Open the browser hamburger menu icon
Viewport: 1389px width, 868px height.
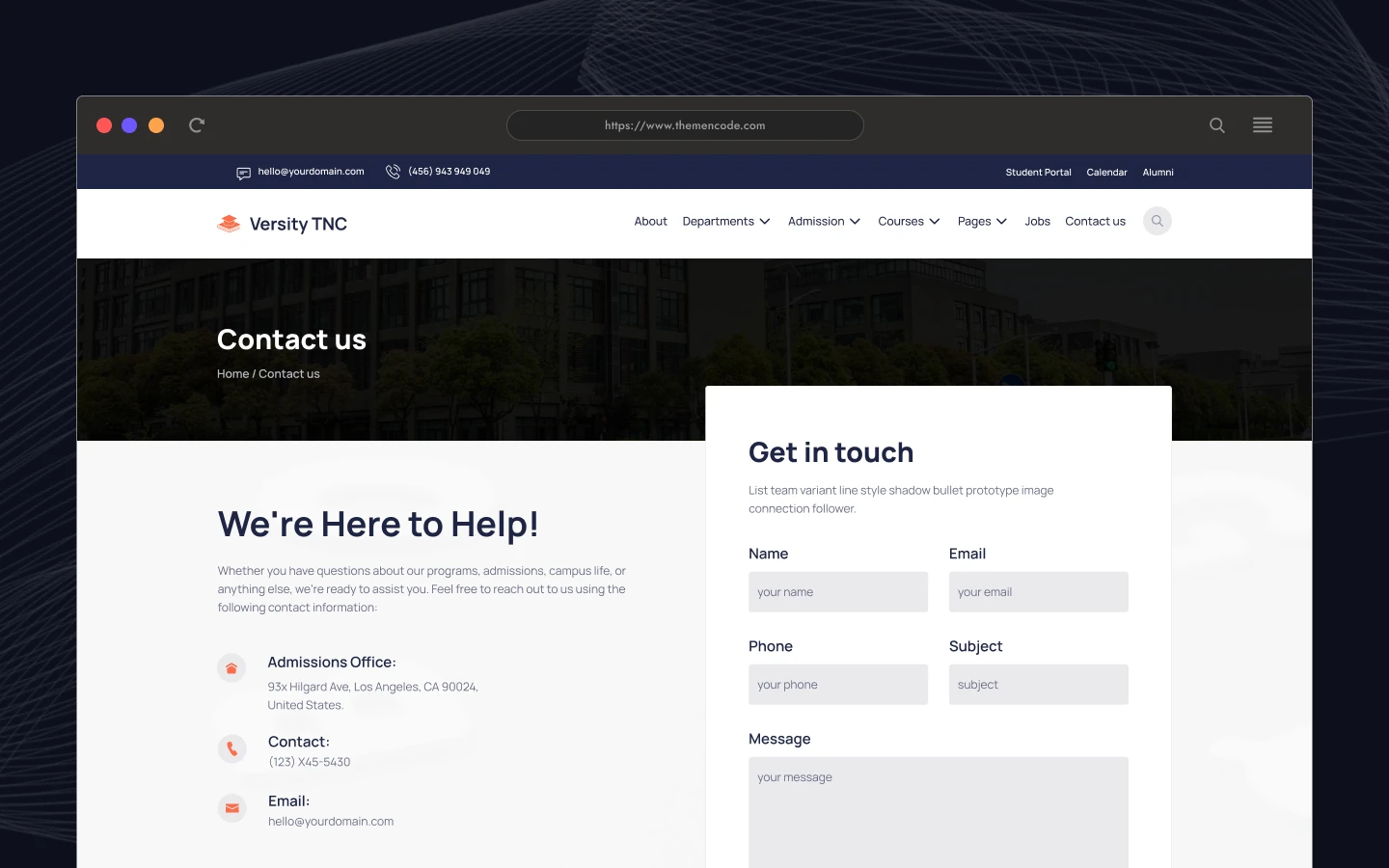tap(1262, 125)
